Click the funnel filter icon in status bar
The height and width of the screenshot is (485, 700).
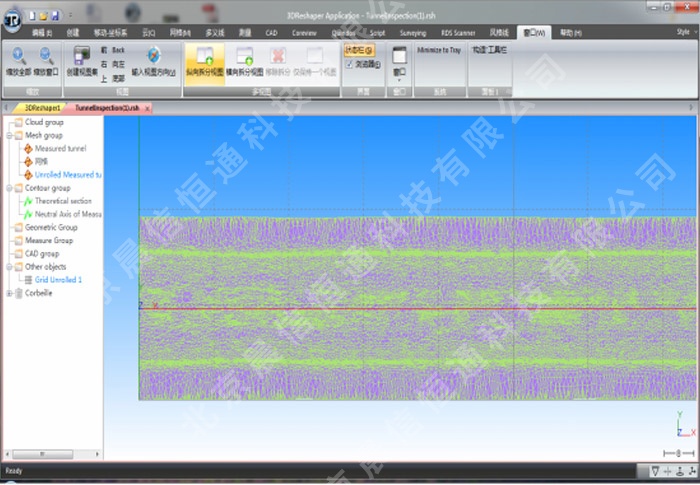pyautogui.click(x=655, y=471)
